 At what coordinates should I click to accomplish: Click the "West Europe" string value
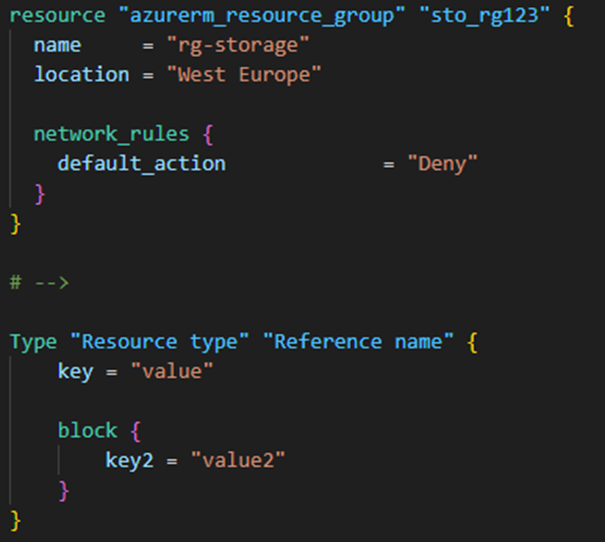click(x=244, y=76)
